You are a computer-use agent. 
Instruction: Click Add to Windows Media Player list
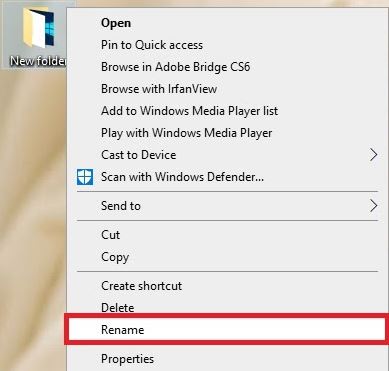tap(189, 111)
